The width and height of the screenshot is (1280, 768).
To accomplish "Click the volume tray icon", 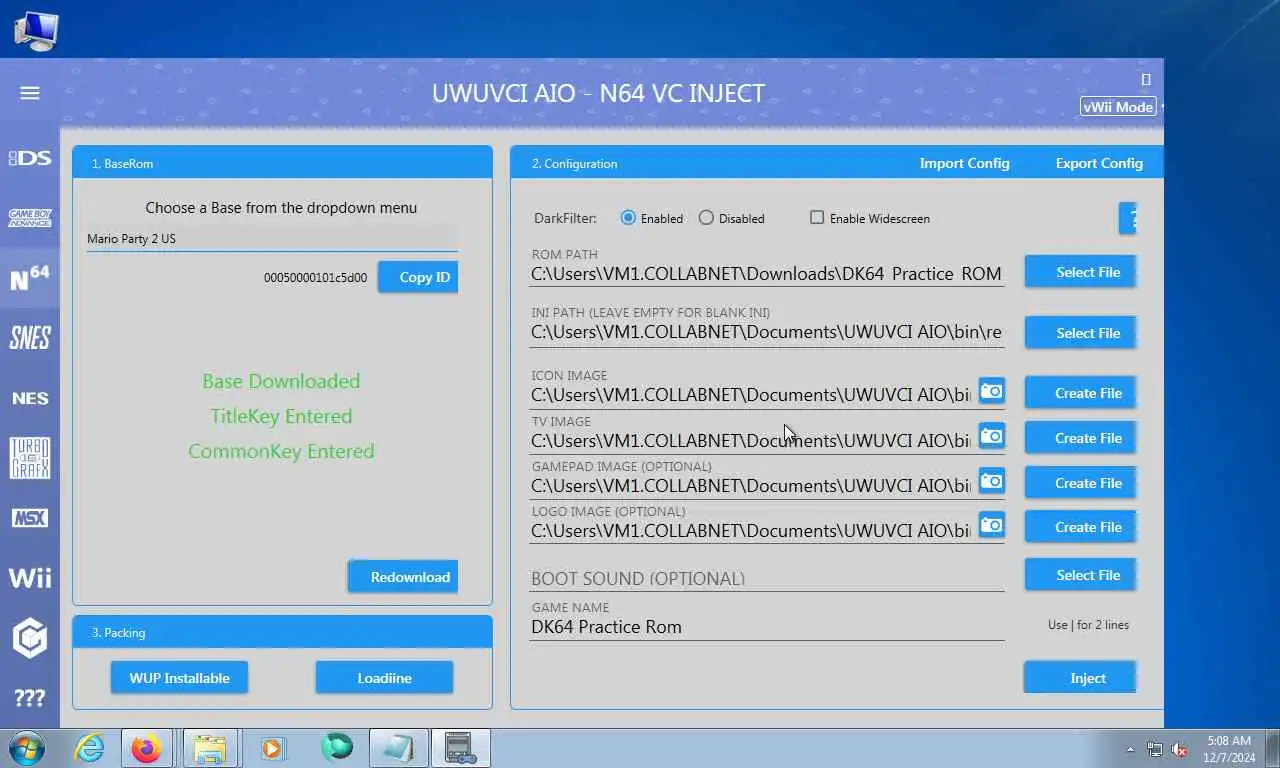I will click(x=1179, y=749).
